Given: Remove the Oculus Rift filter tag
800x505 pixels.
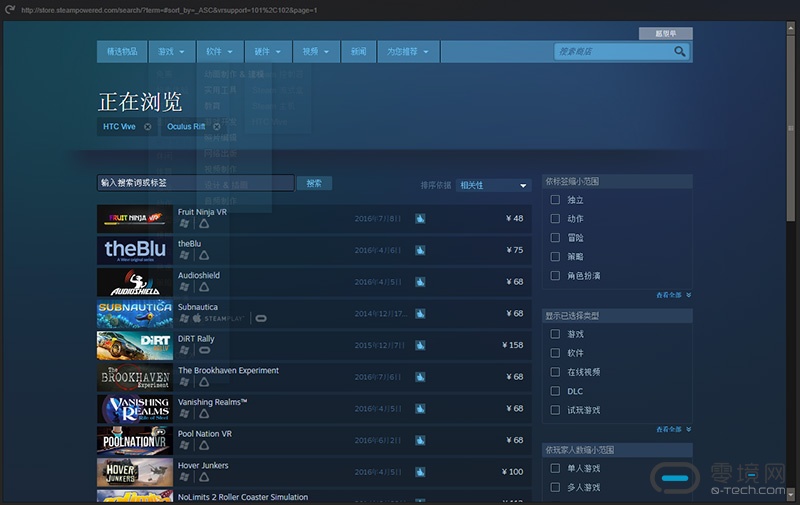Looking at the screenshot, I should pyautogui.click(x=217, y=127).
